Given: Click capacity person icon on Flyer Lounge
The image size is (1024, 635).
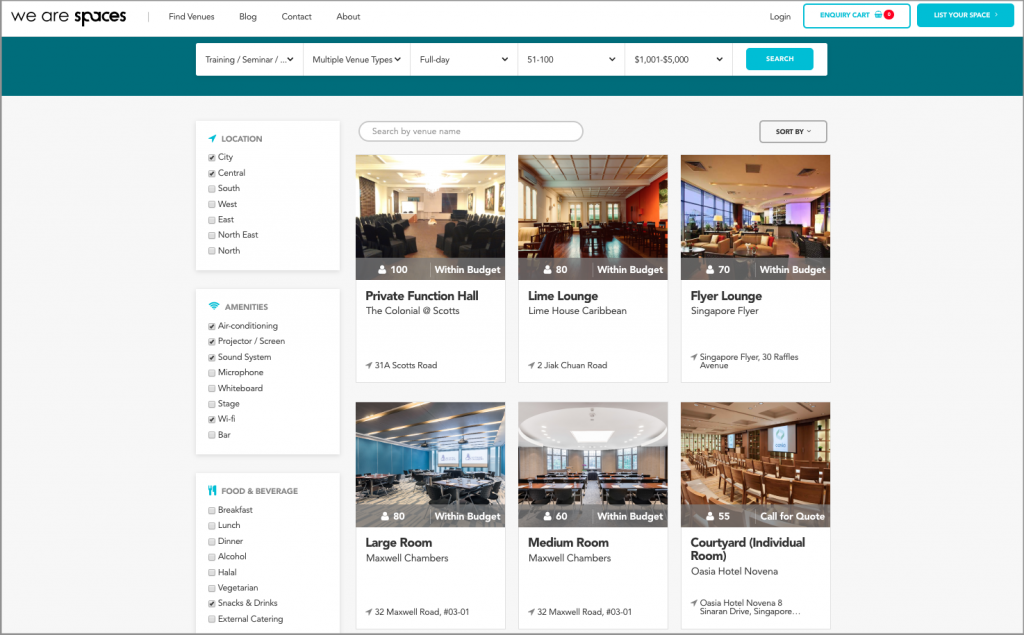Looking at the screenshot, I should point(710,269).
